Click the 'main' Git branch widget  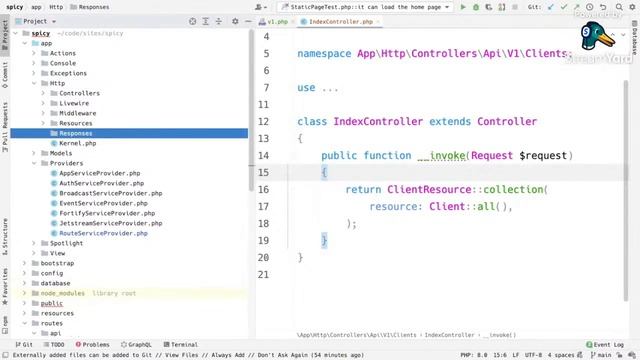click(601, 355)
